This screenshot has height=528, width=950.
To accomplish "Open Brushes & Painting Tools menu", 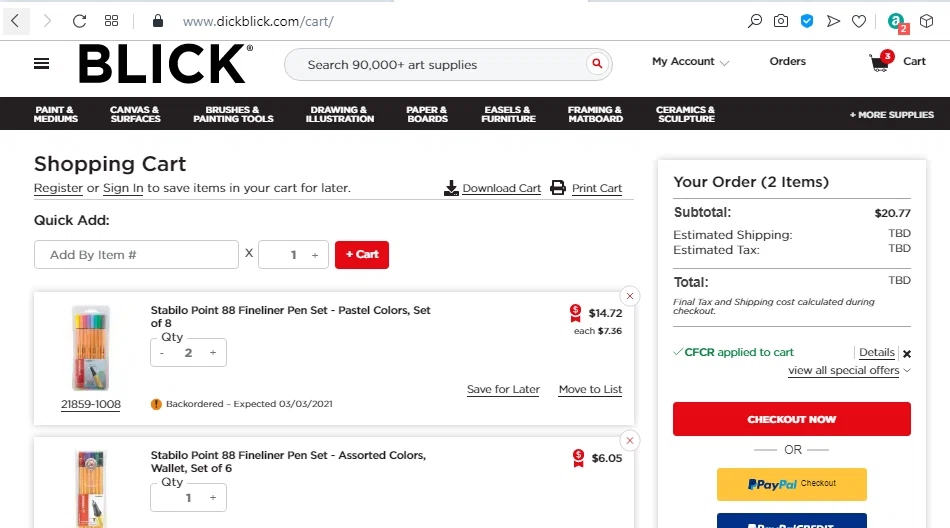I will click(233, 114).
